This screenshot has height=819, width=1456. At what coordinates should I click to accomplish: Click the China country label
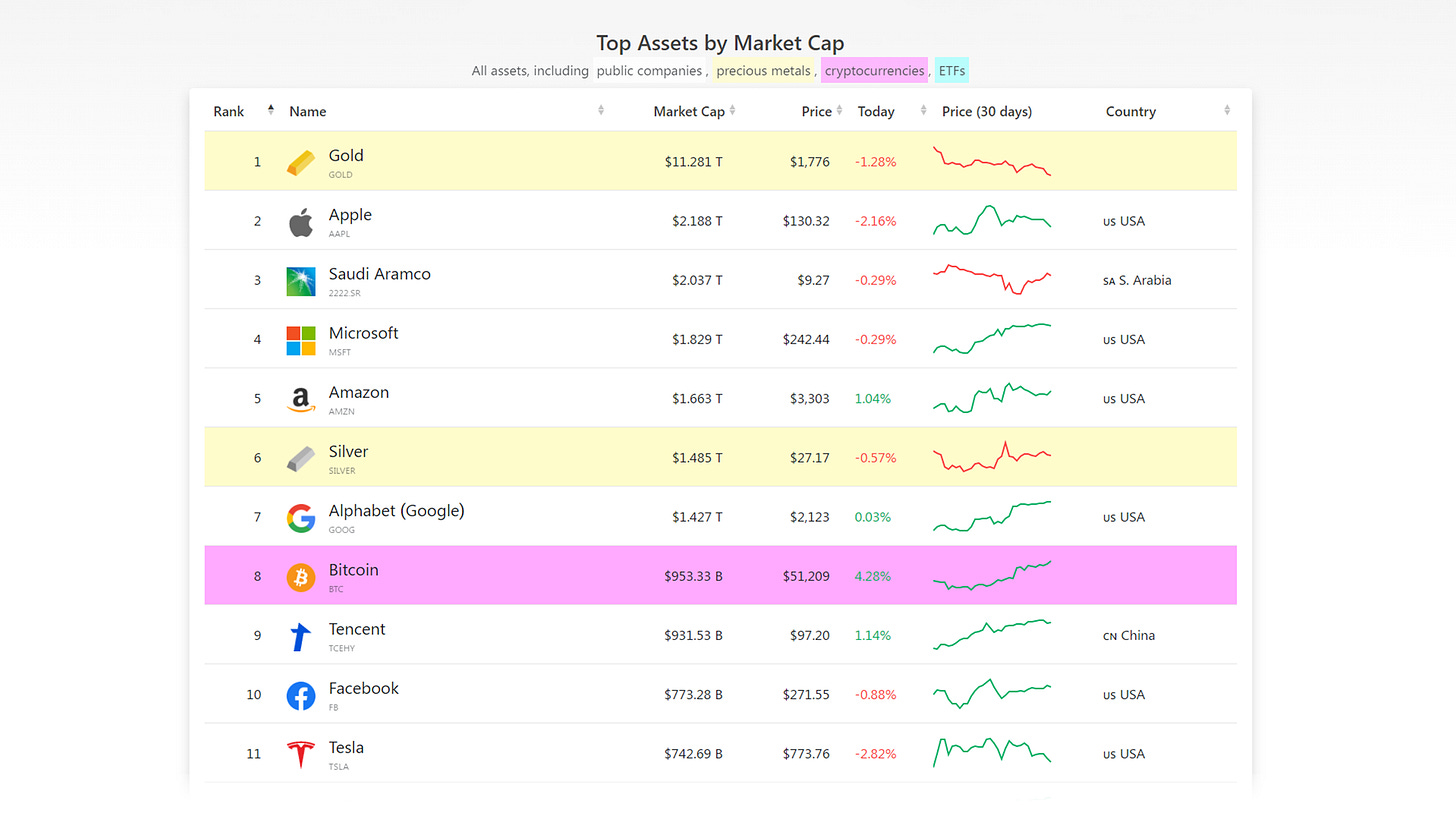[1129, 636]
